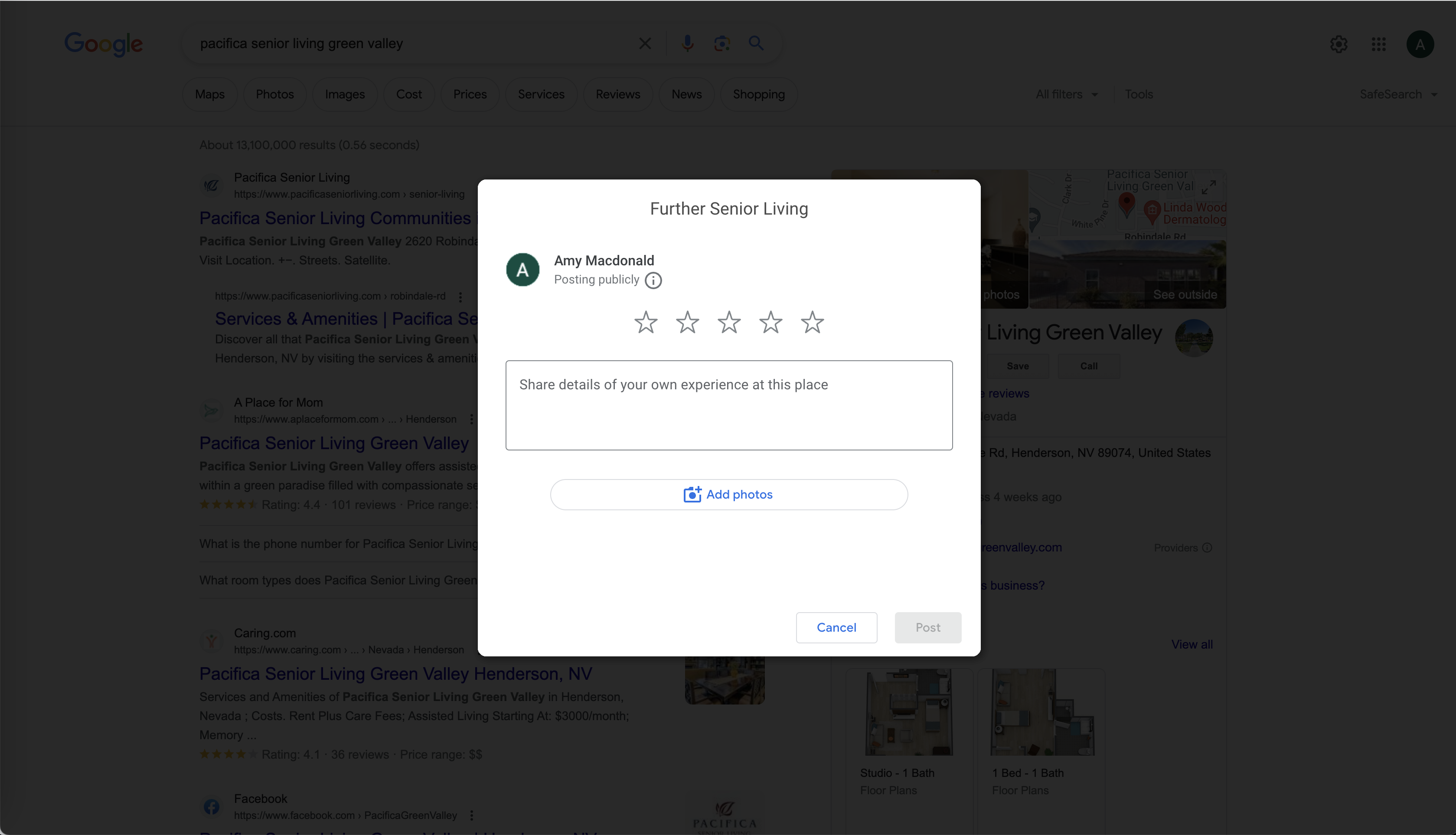The width and height of the screenshot is (1456, 835).
Task: Open search Tools
Action: tap(1138, 94)
